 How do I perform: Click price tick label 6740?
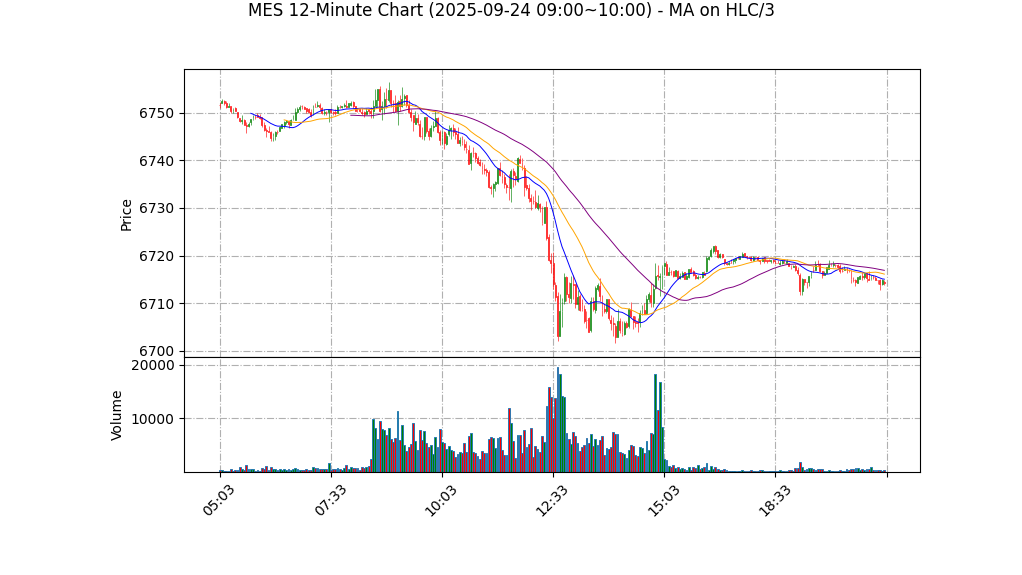click(x=156, y=161)
